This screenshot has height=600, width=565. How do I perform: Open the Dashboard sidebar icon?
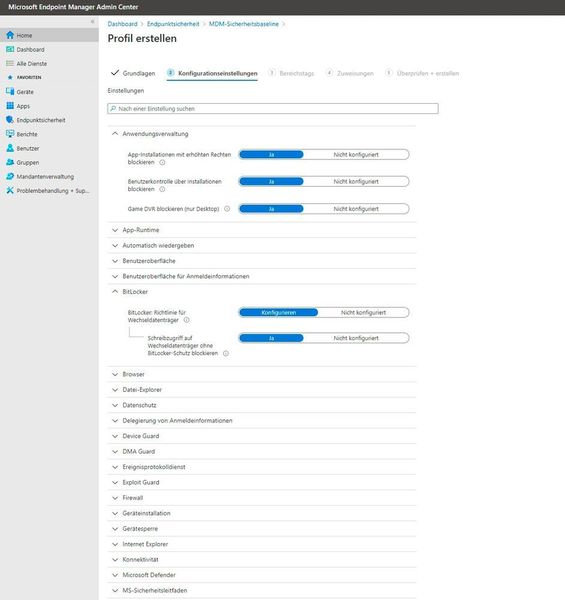click(x=10, y=49)
